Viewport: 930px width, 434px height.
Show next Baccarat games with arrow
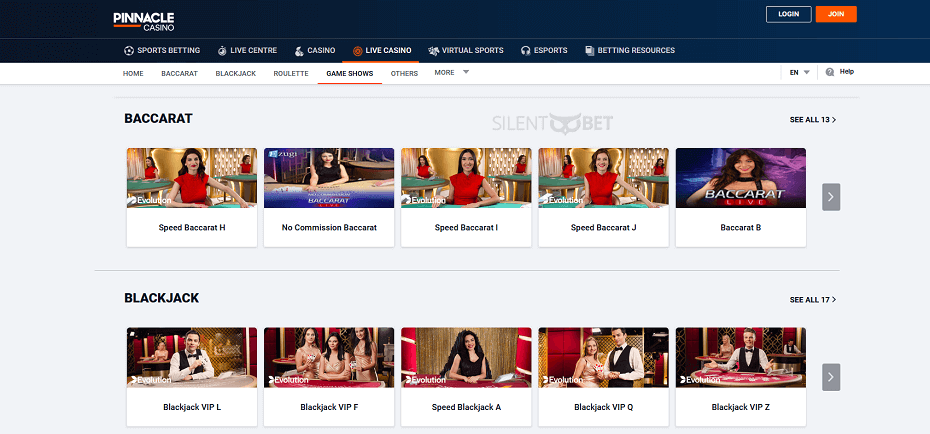tap(831, 197)
